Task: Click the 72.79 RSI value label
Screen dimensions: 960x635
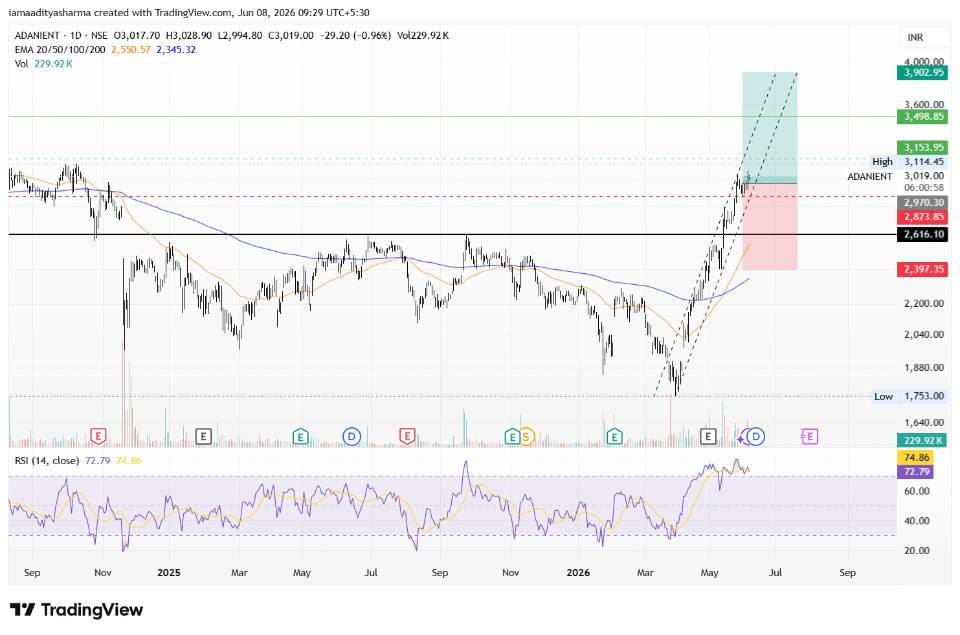Action: [x=916, y=472]
